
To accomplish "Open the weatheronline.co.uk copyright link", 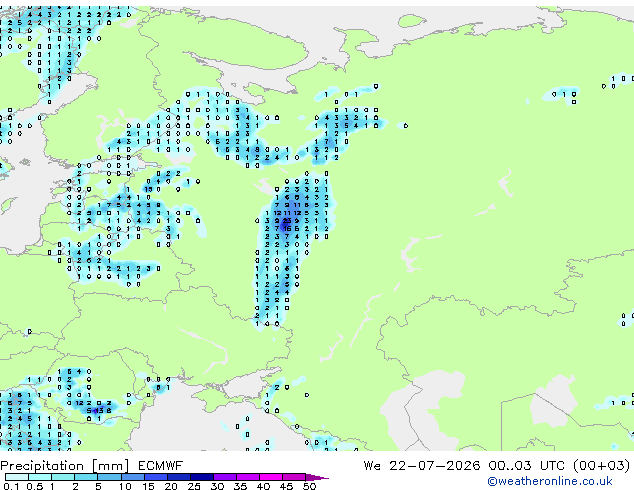I will [550, 481].
